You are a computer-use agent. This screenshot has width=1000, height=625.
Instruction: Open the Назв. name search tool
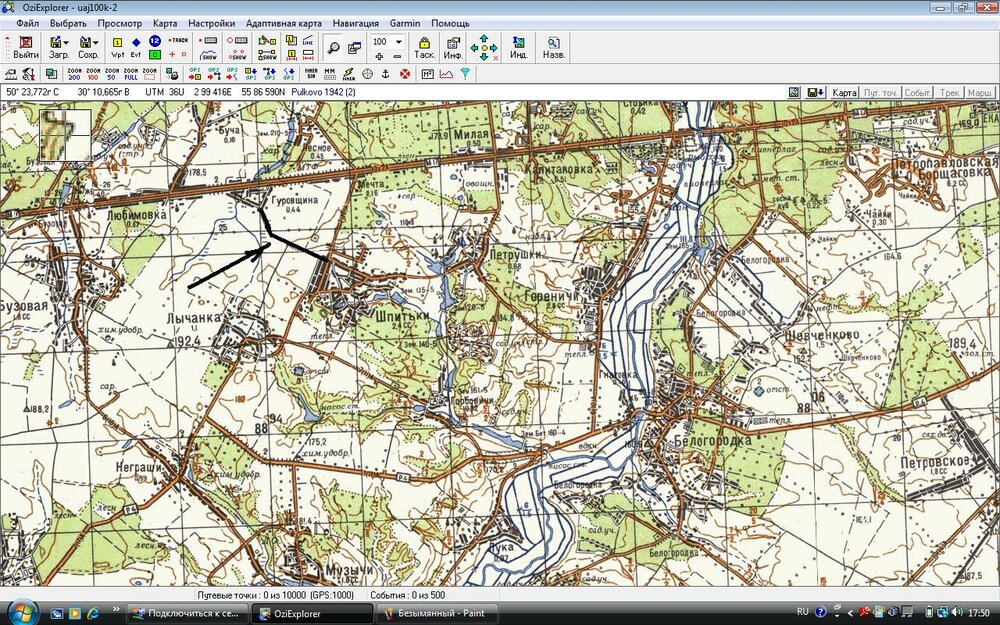click(553, 47)
